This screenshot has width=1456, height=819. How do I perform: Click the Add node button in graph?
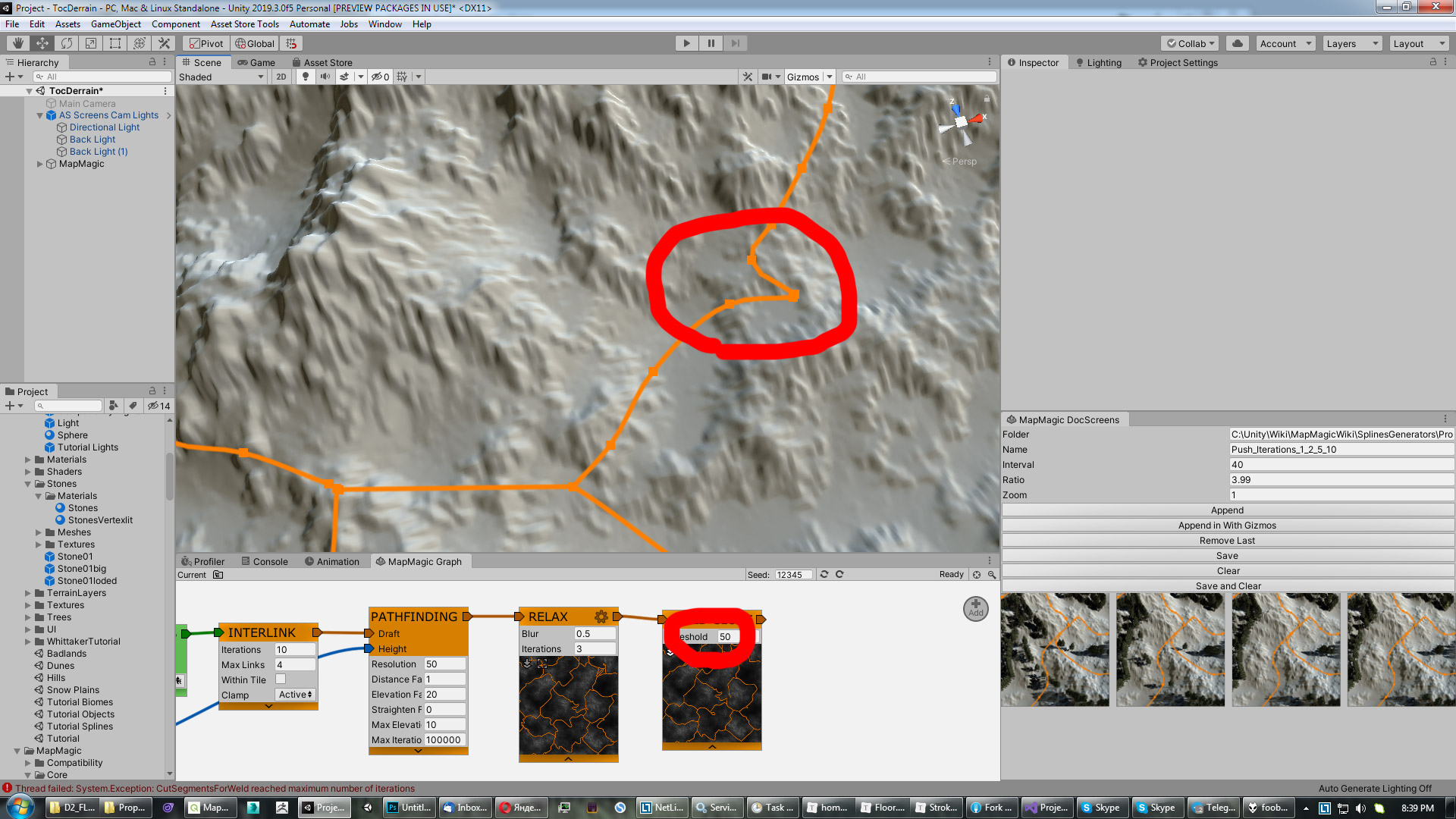(x=976, y=608)
